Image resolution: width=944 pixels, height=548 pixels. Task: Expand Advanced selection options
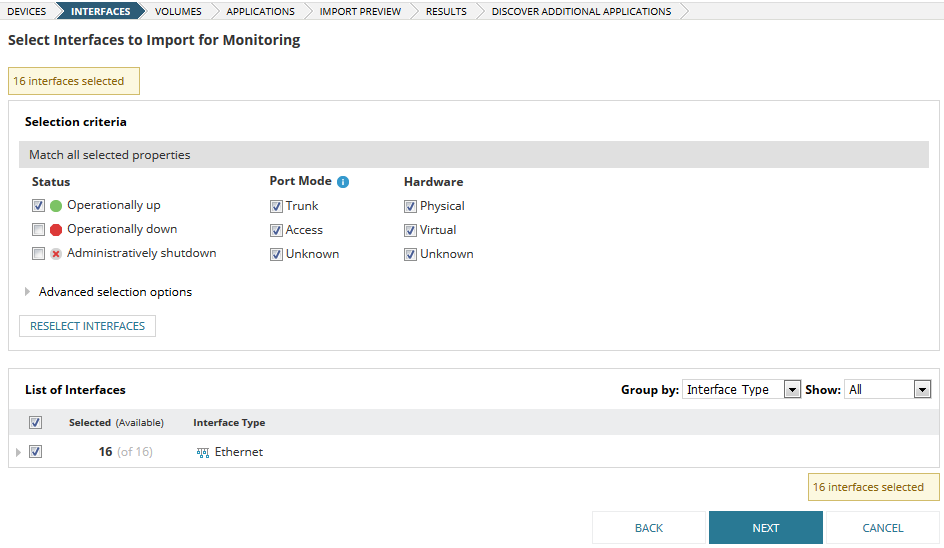(28, 292)
